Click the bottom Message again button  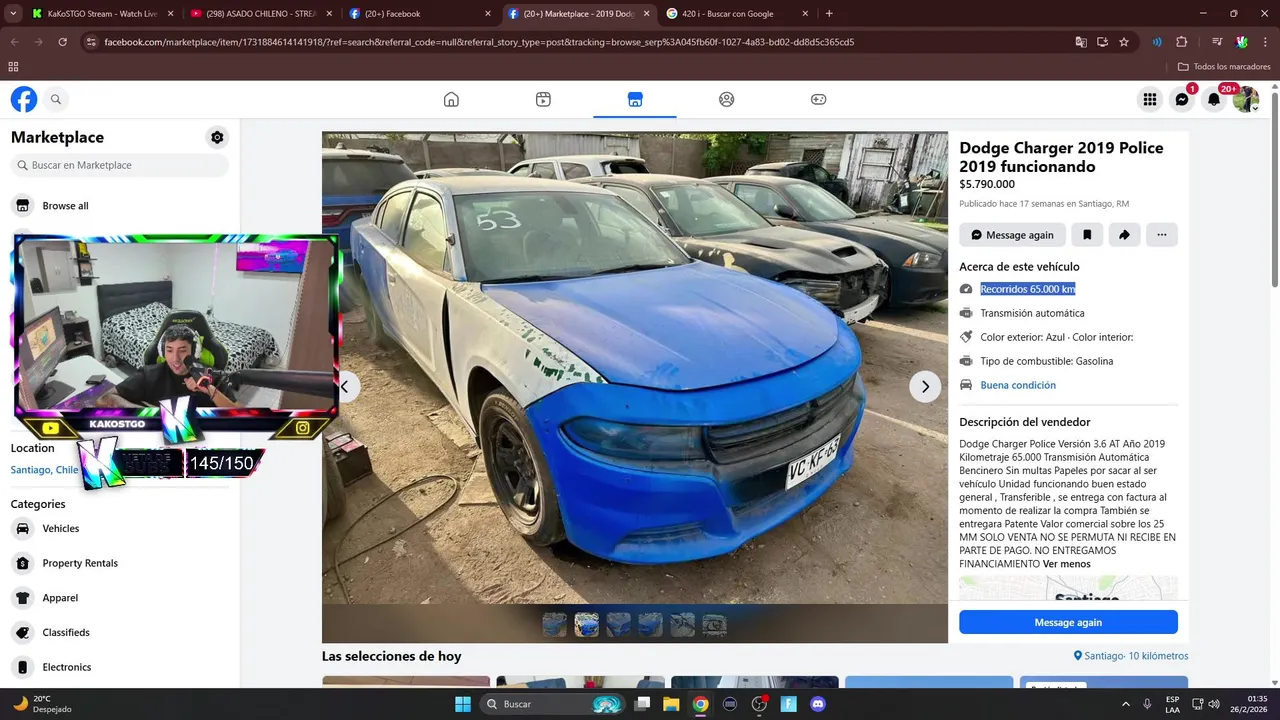1068,622
